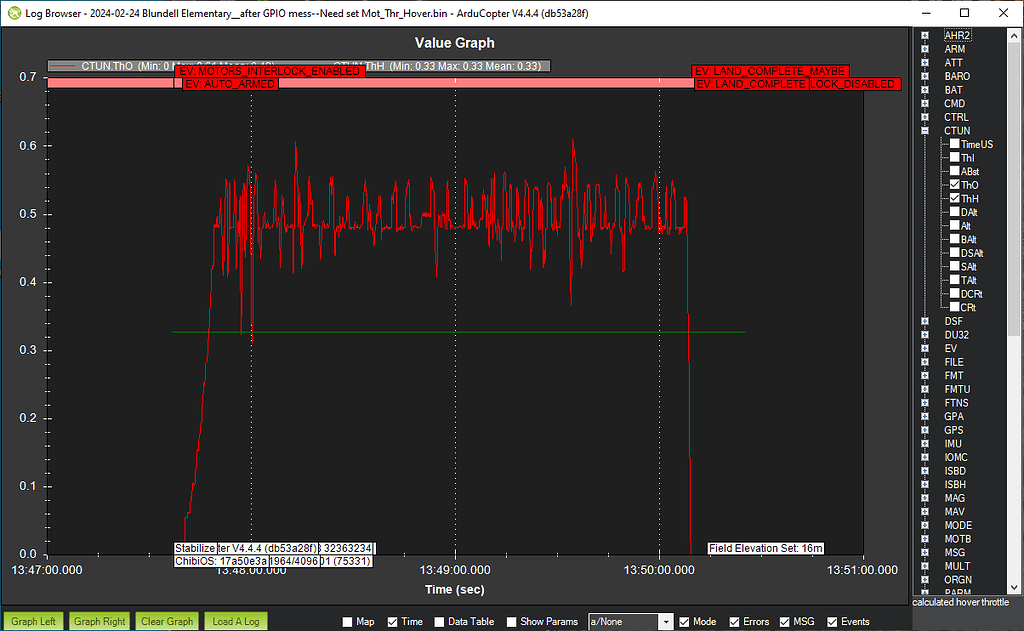The height and width of the screenshot is (631, 1024).
Task: Click the Graph Right button
Action: 99,620
